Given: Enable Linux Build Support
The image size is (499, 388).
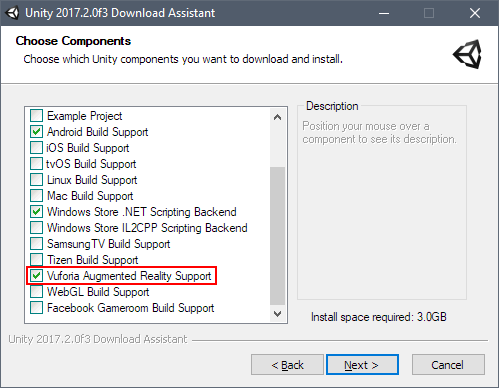Looking at the screenshot, I should [x=36, y=180].
